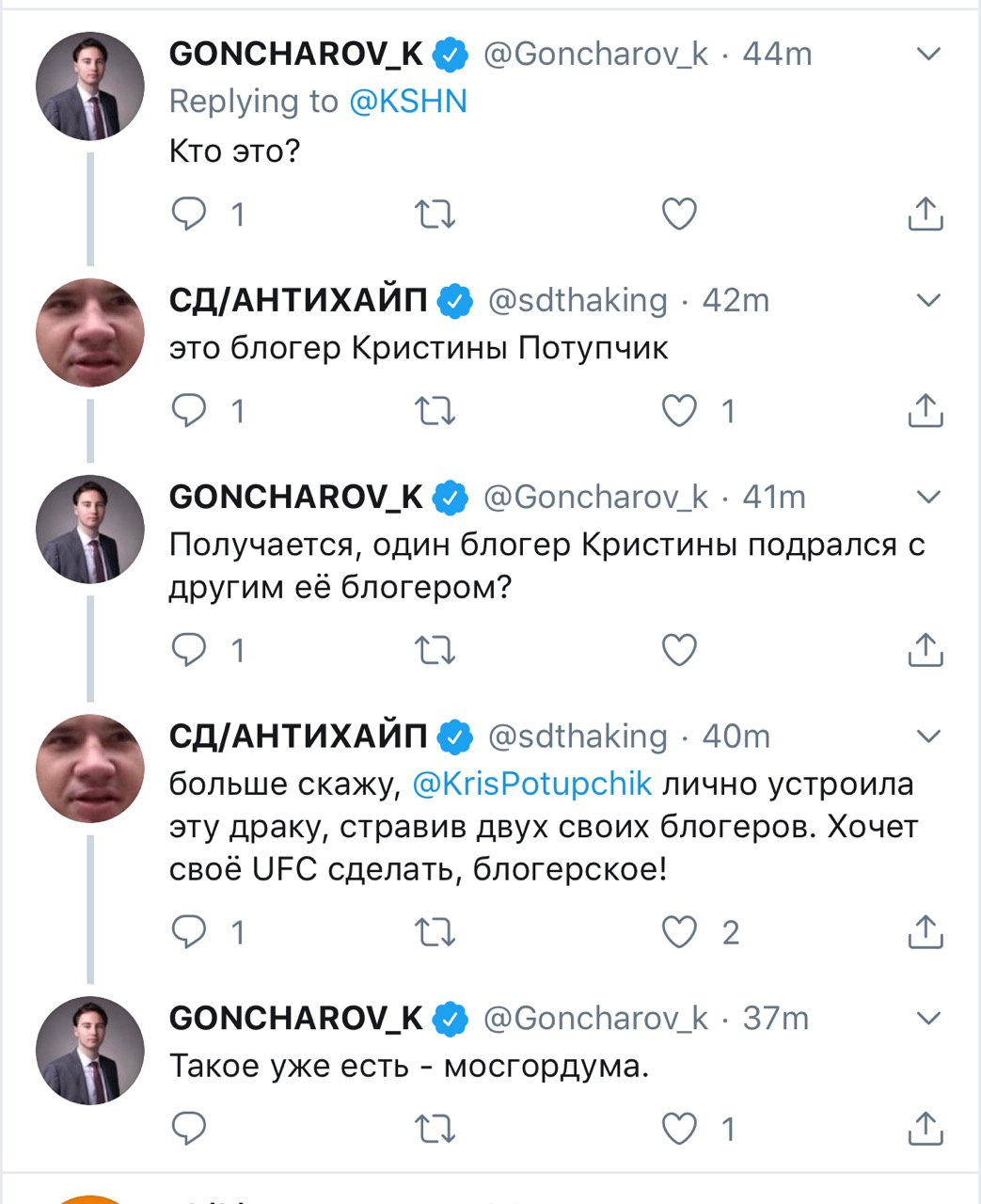Viewport: 981px width, 1204px height.
Task: Retweet the "Кто это?" tweet
Action: (435, 215)
